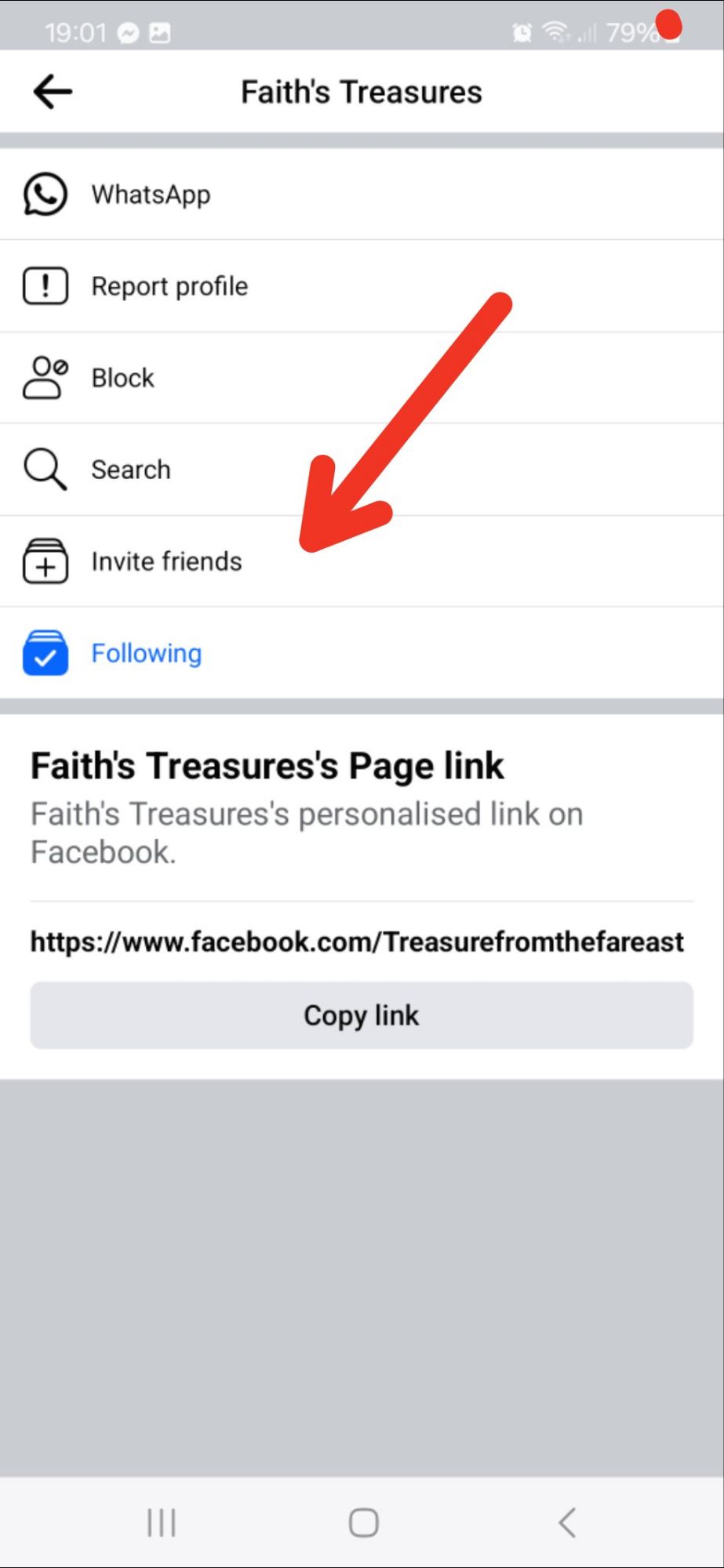Open the Search label in the page menu
This screenshot has height=1568, width=724.
[x=130, y=470]
